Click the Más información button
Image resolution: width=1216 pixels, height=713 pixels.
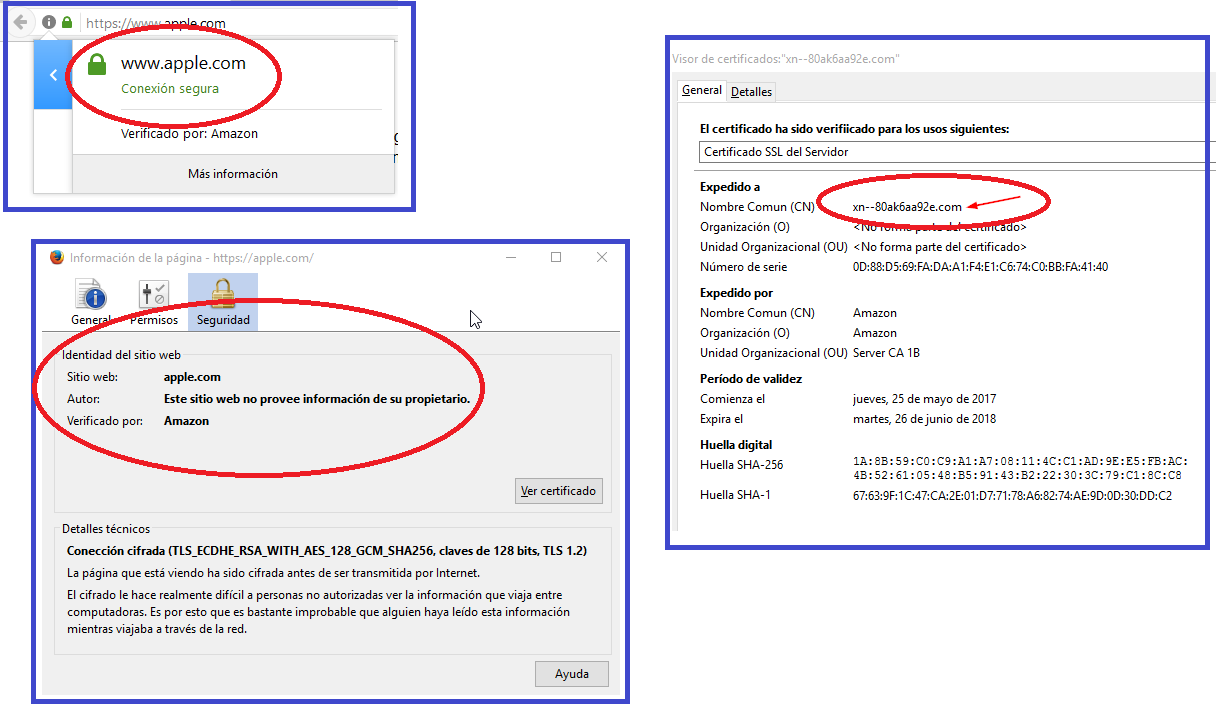coord(233,174)
